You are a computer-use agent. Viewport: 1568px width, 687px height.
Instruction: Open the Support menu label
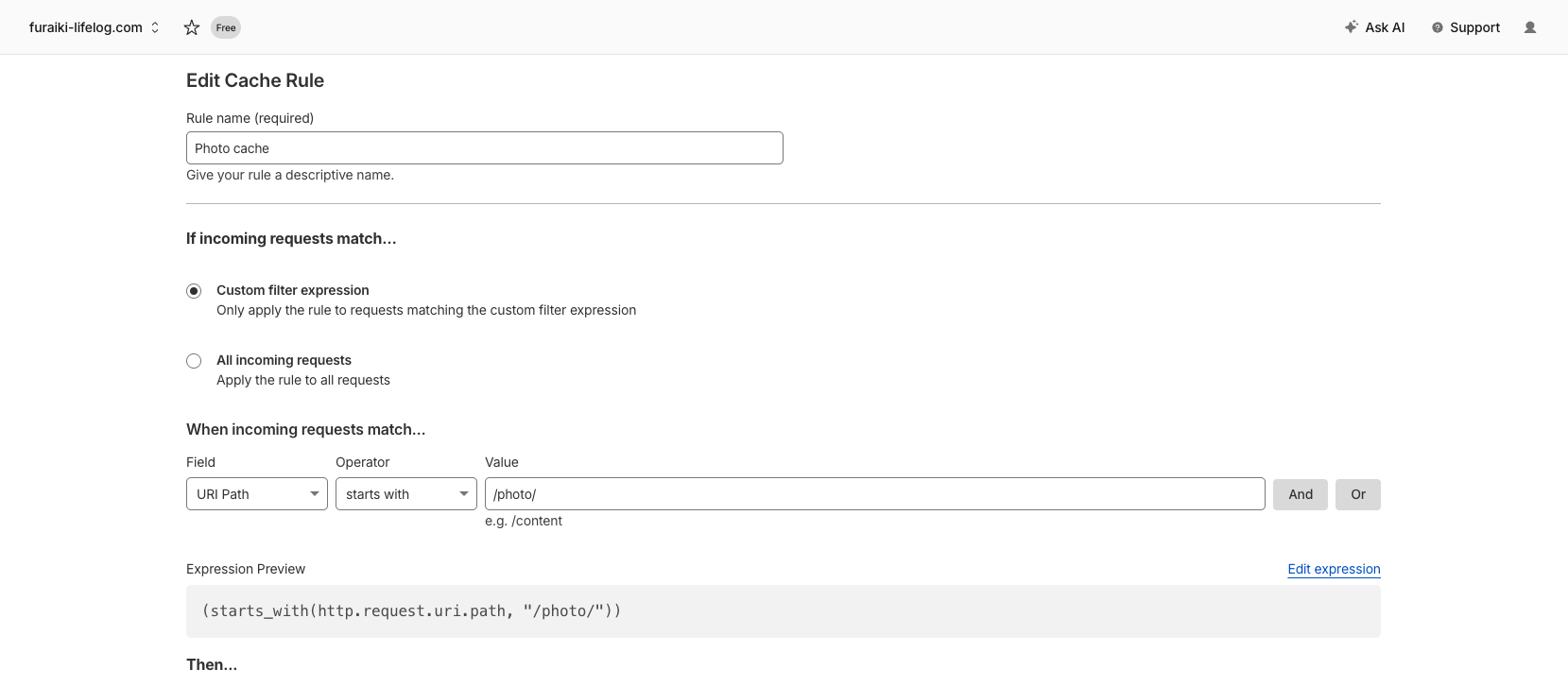(1474, 27)
